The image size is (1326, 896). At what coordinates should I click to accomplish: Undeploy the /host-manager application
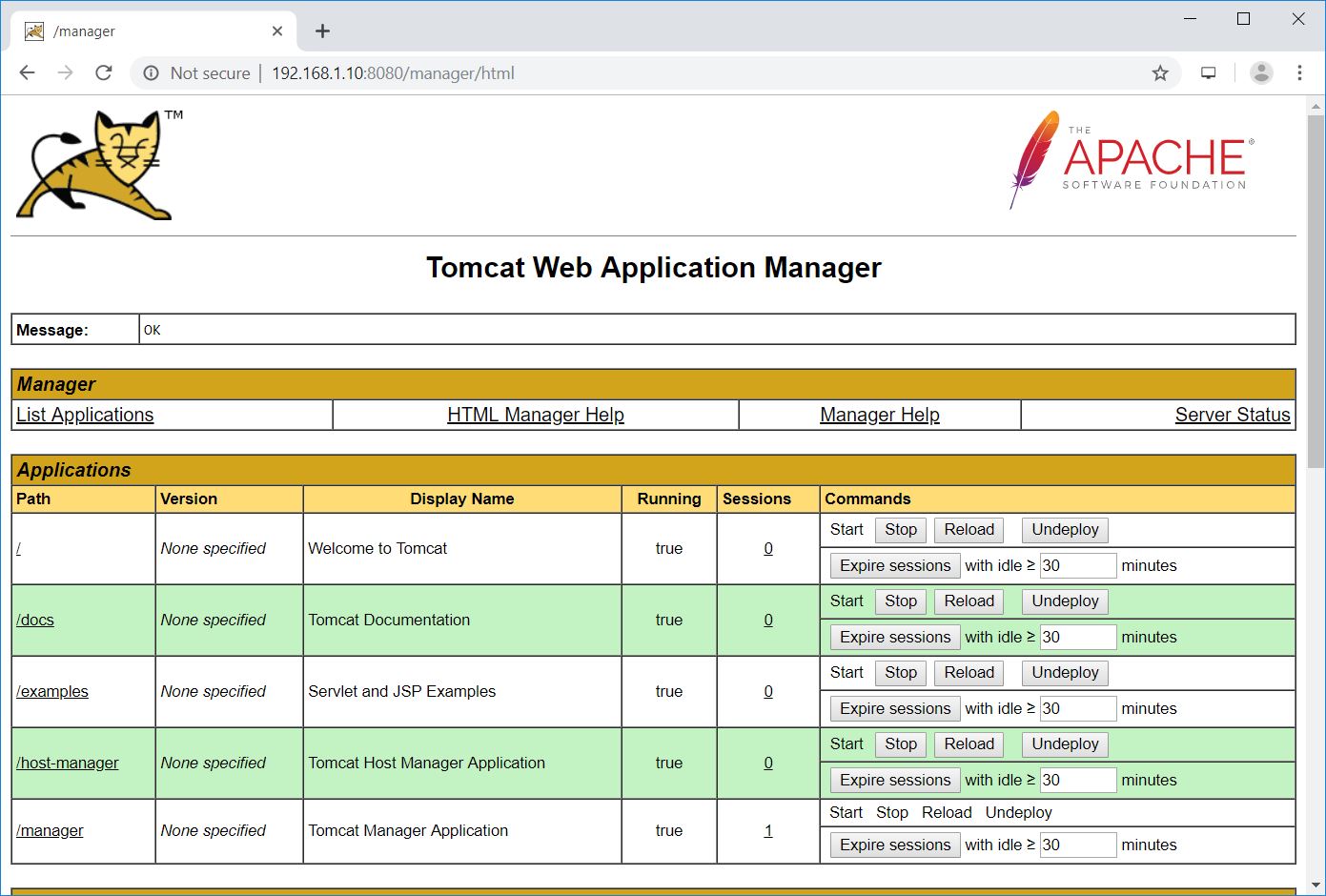(x=1065, y=744)
